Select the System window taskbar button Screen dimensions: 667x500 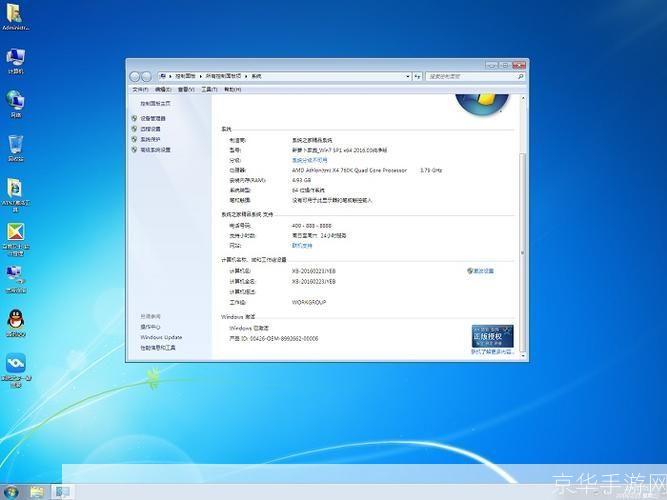[x=63, y=492]
